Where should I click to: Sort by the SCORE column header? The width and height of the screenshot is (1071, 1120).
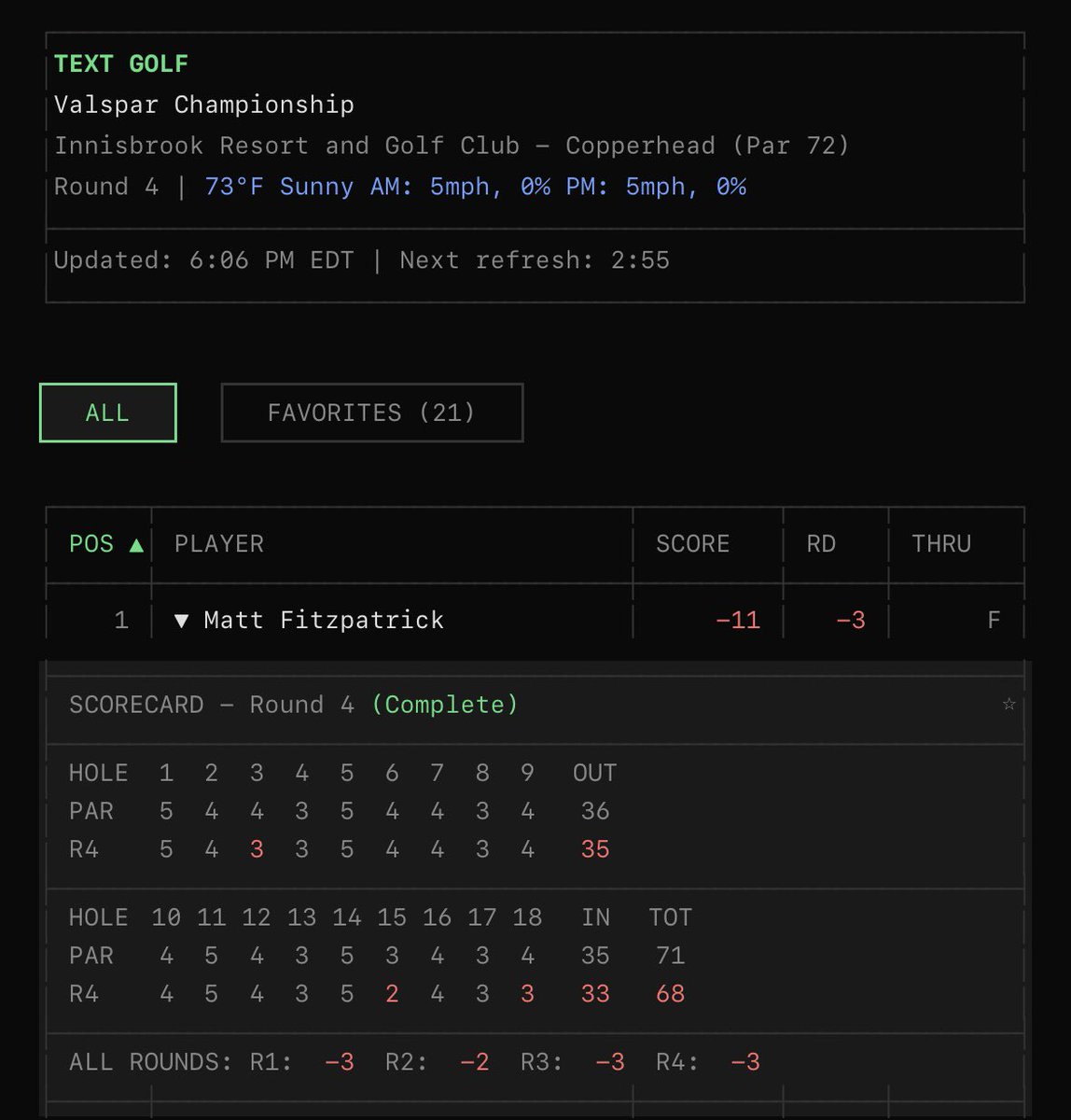tap(692, 544)
